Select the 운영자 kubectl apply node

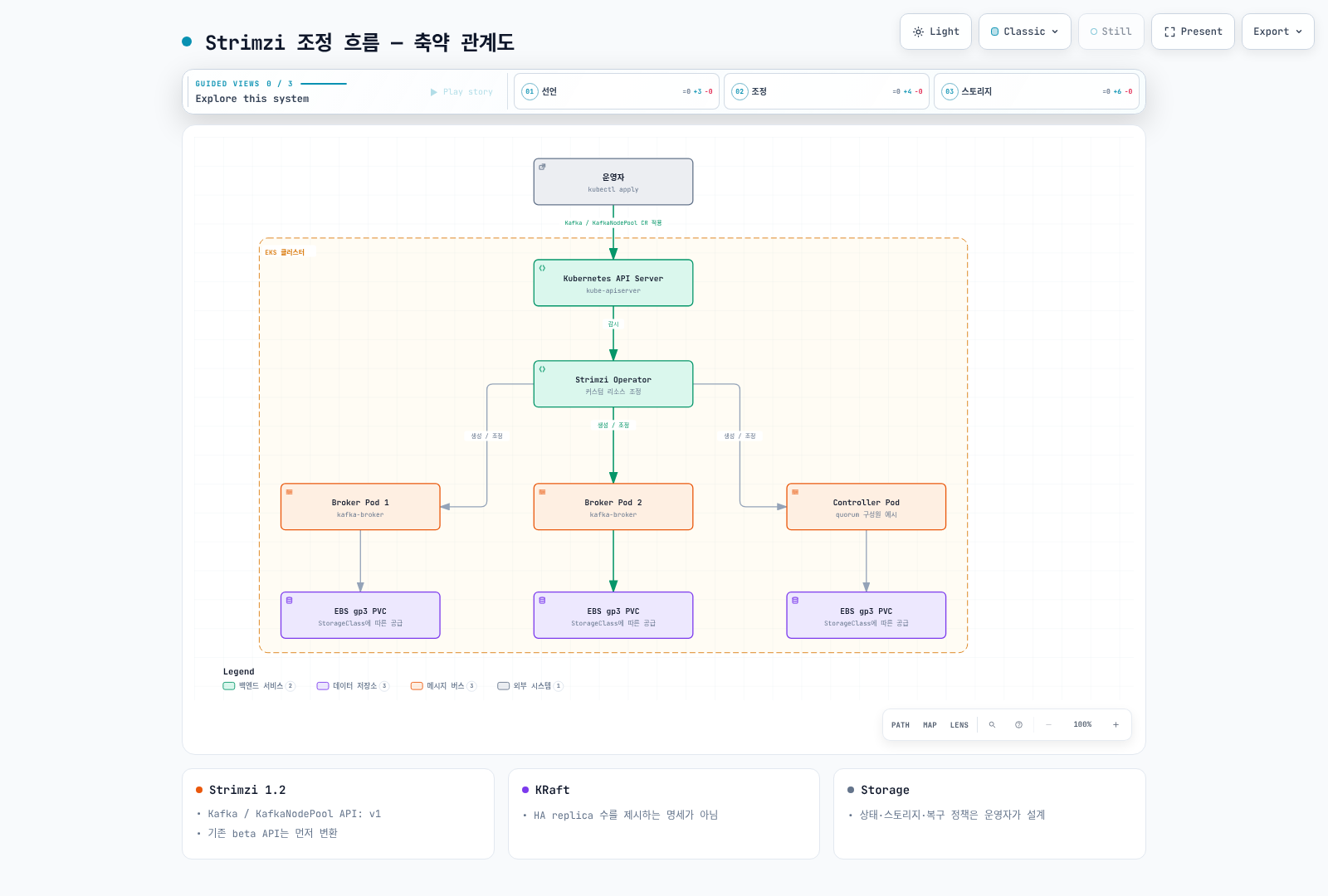613,182
